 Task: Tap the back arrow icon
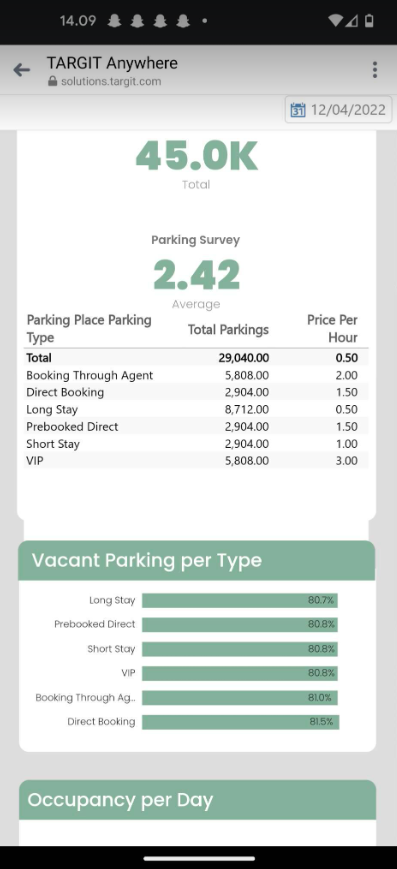click(22, 70)
